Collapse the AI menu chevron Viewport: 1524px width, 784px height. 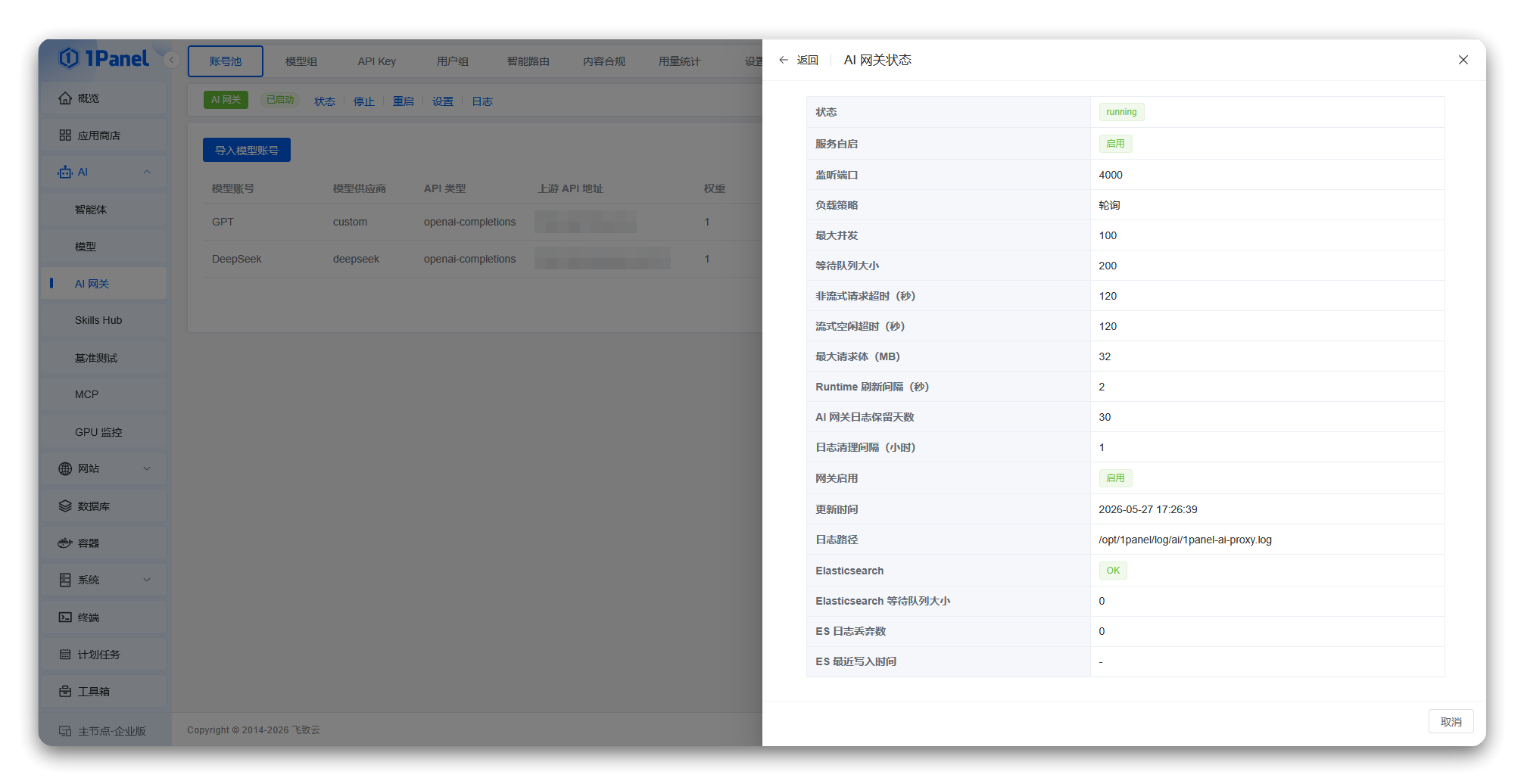pyautogui.click(x=147, y=172)
